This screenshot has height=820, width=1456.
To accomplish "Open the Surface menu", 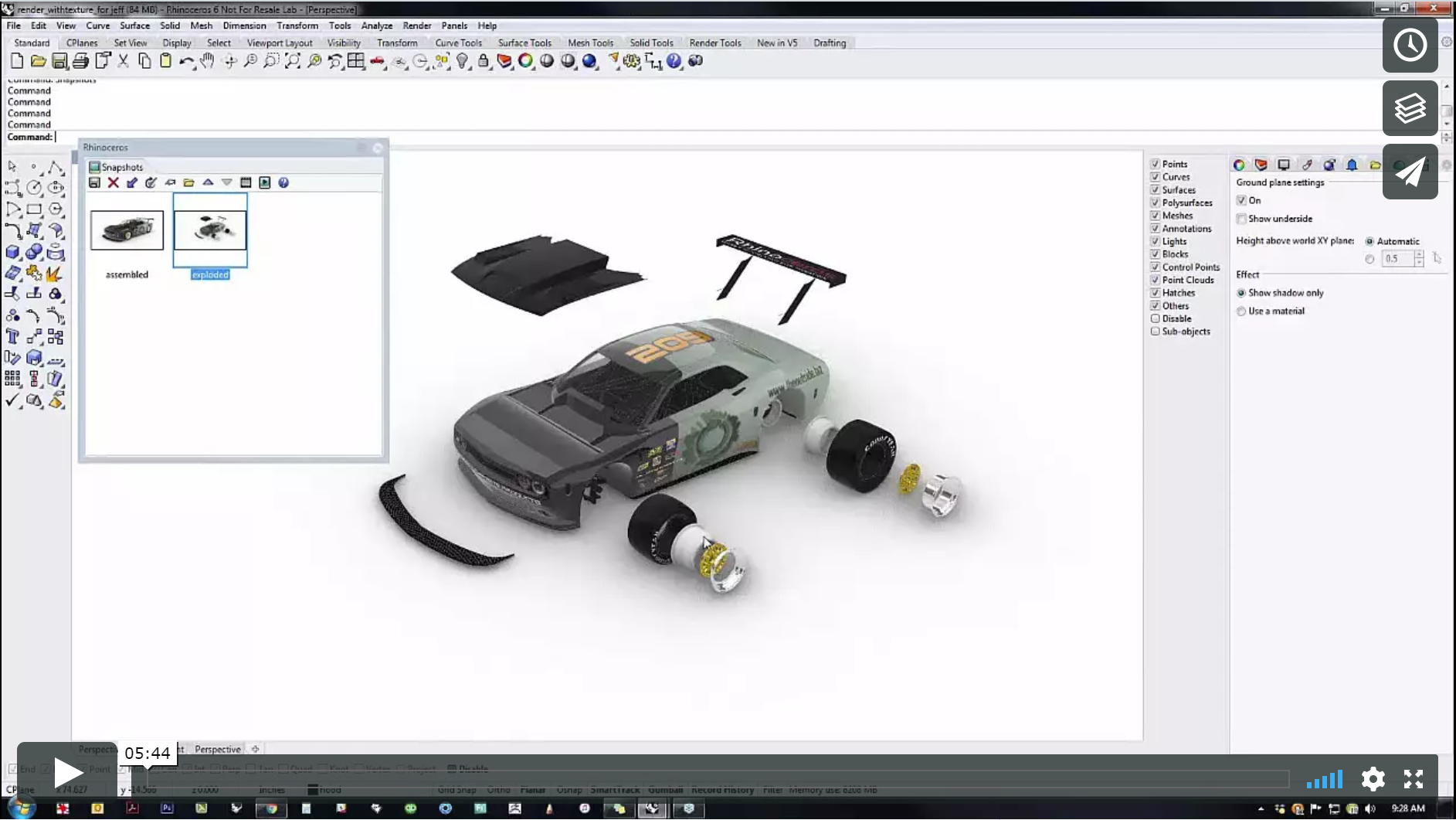I will tap(135, 26).
